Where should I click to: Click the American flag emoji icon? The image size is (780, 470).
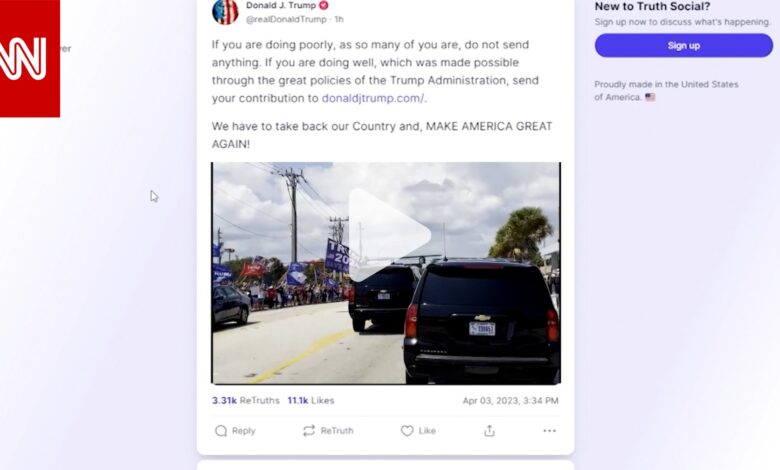(x=650, y=97)
